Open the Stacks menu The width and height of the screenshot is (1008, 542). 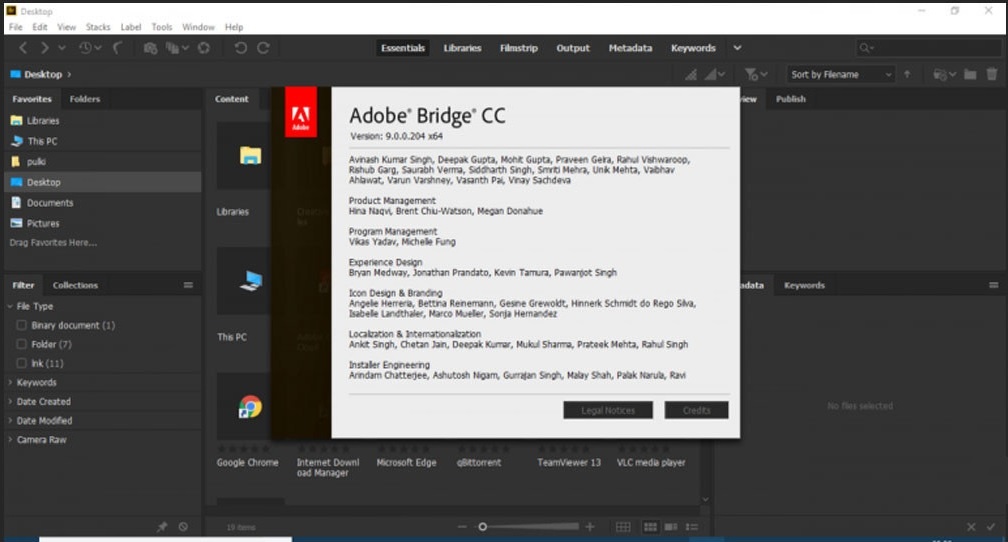tap(98, 27)
